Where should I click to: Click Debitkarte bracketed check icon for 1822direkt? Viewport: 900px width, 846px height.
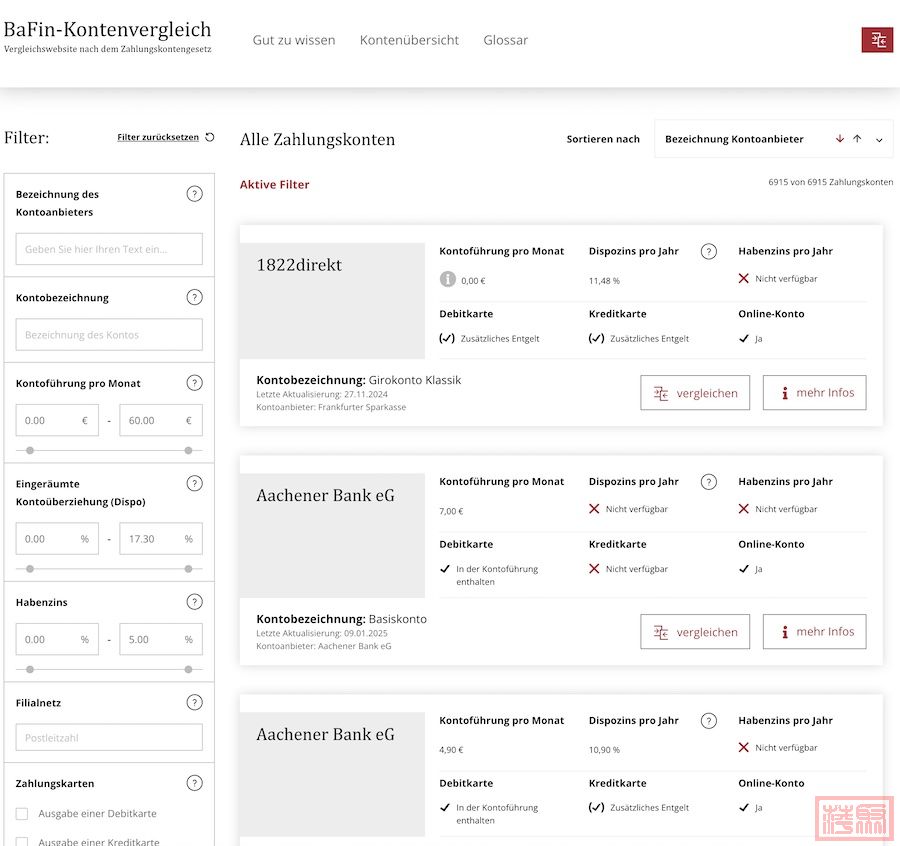coord(447,338)
